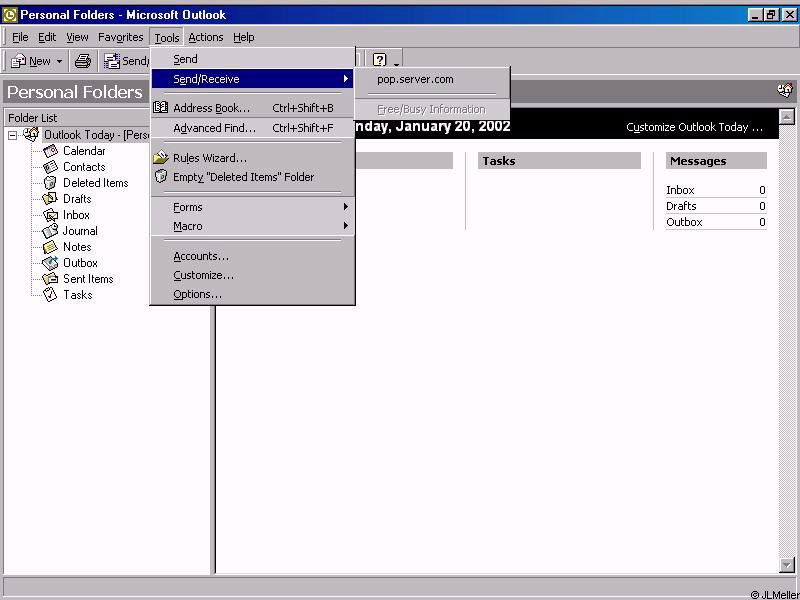Viewport: 800px width, 600px height.
Task: Click the scrollbar down arrow
Action: tap(787, 565)
